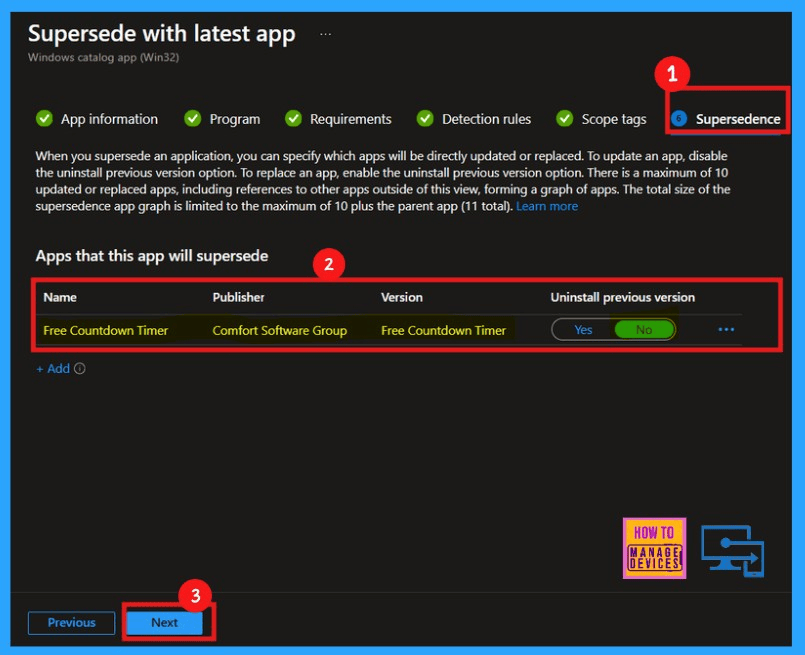Open the ellipsis menu next to page title
Image resolution: width=805 pixels, height=655 pixels.
[x=325, y=34]
